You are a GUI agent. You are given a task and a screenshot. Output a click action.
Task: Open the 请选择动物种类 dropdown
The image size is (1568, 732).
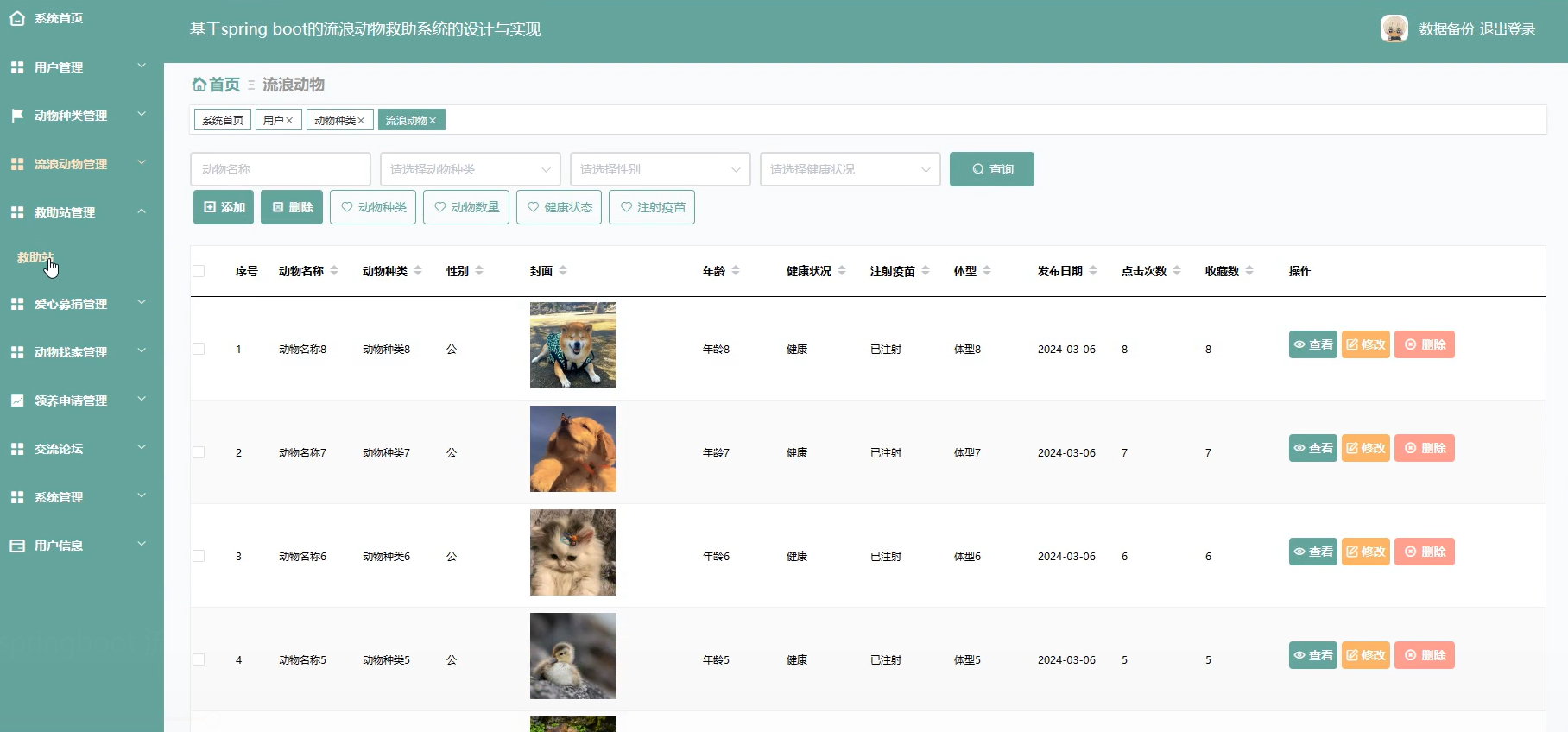coord(471,169)
